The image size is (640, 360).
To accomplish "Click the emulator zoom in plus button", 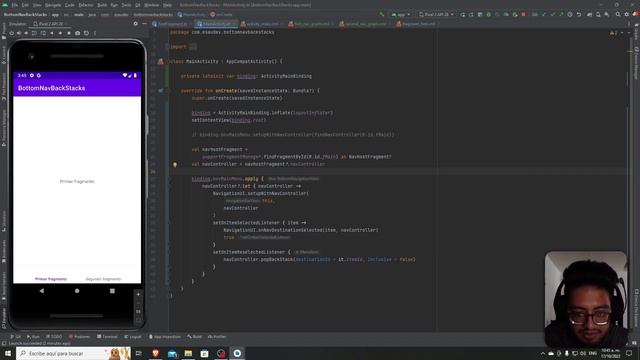I will point(138,294).
